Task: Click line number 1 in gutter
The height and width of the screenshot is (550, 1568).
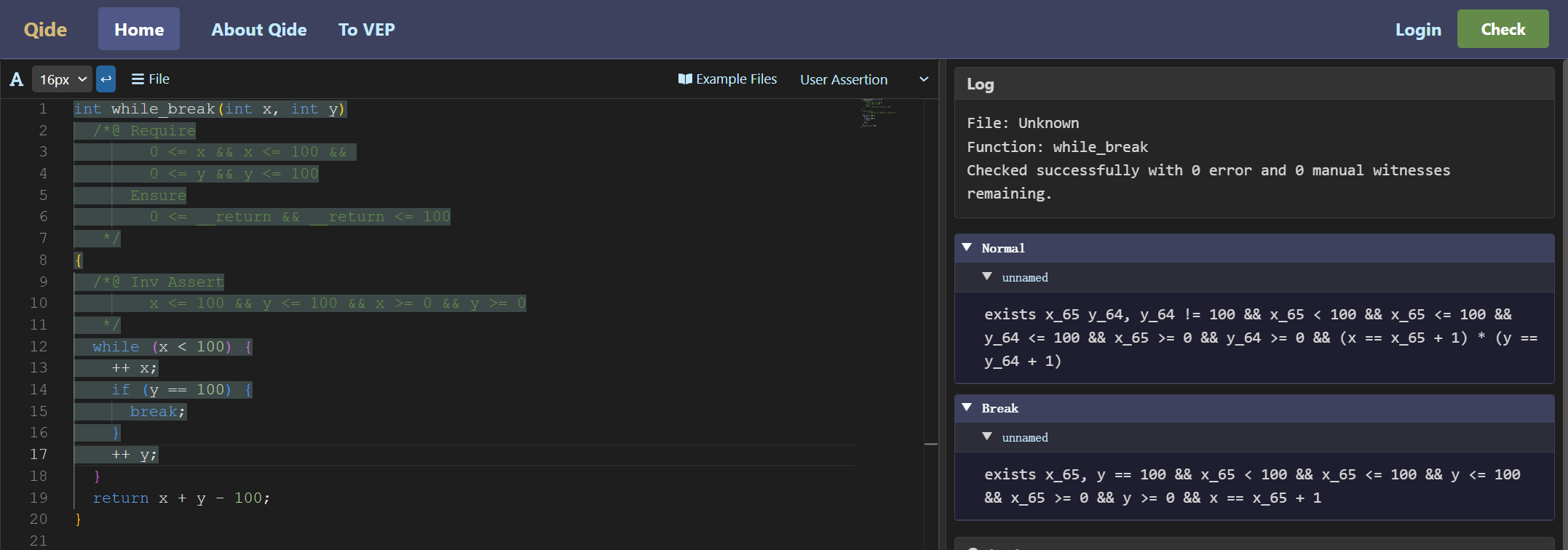Action: [43, 109]
